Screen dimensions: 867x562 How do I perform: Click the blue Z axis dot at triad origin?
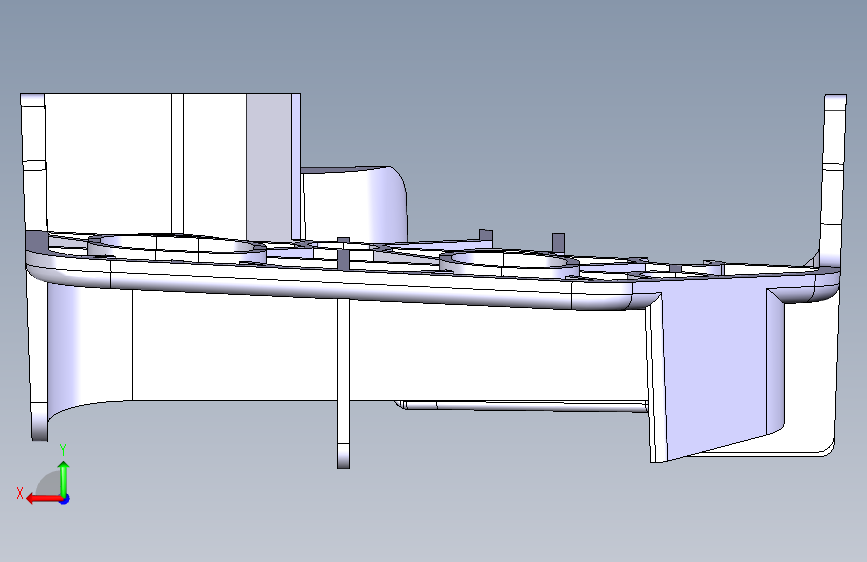point(65,499)
